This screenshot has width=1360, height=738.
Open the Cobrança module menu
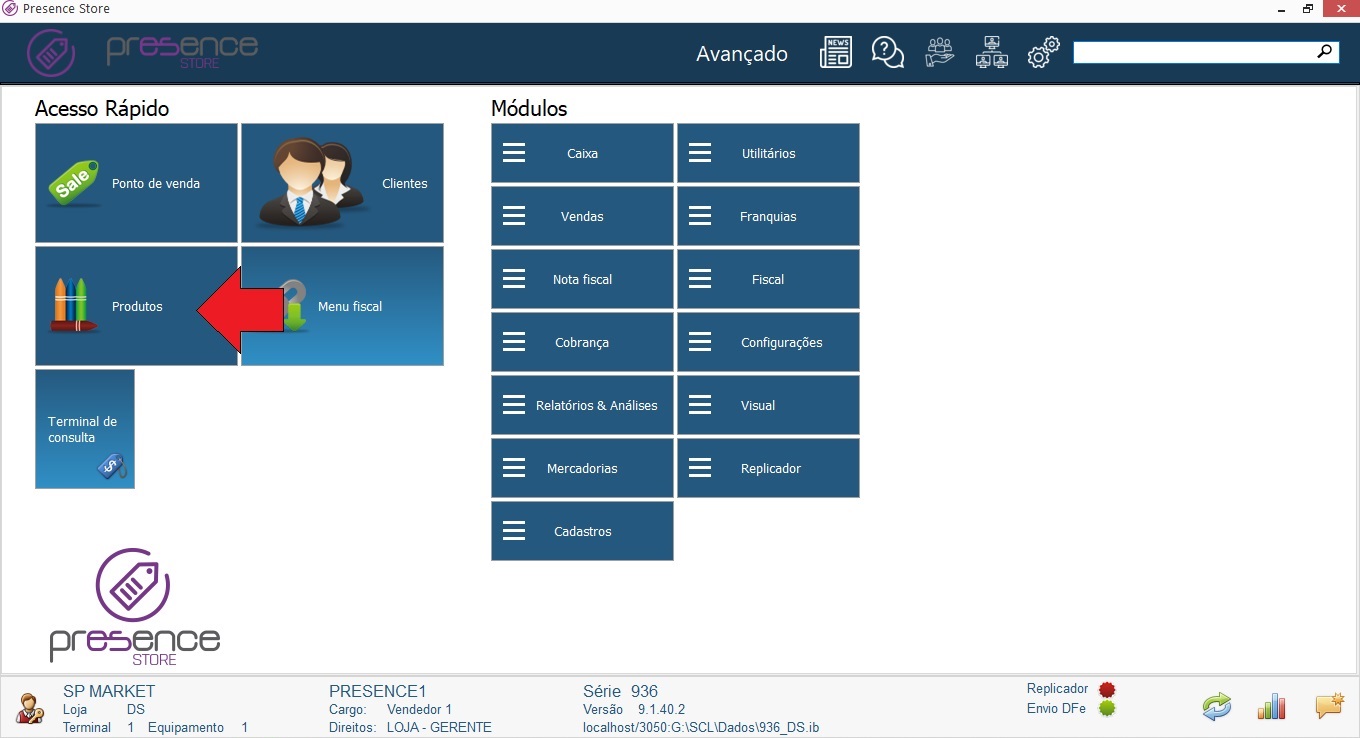click(x=582, y=342)
